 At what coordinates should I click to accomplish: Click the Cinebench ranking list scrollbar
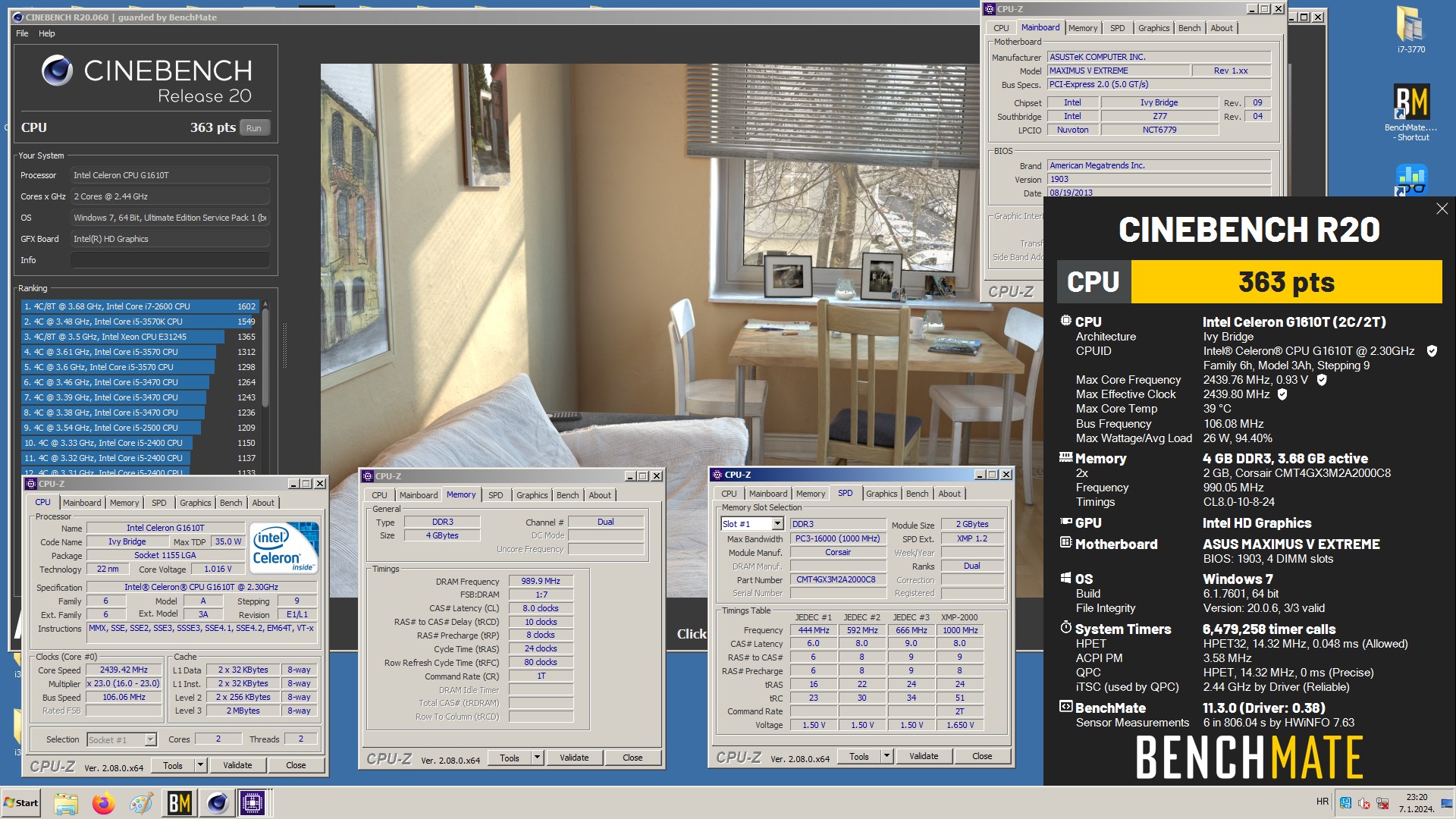coord(265,356)
